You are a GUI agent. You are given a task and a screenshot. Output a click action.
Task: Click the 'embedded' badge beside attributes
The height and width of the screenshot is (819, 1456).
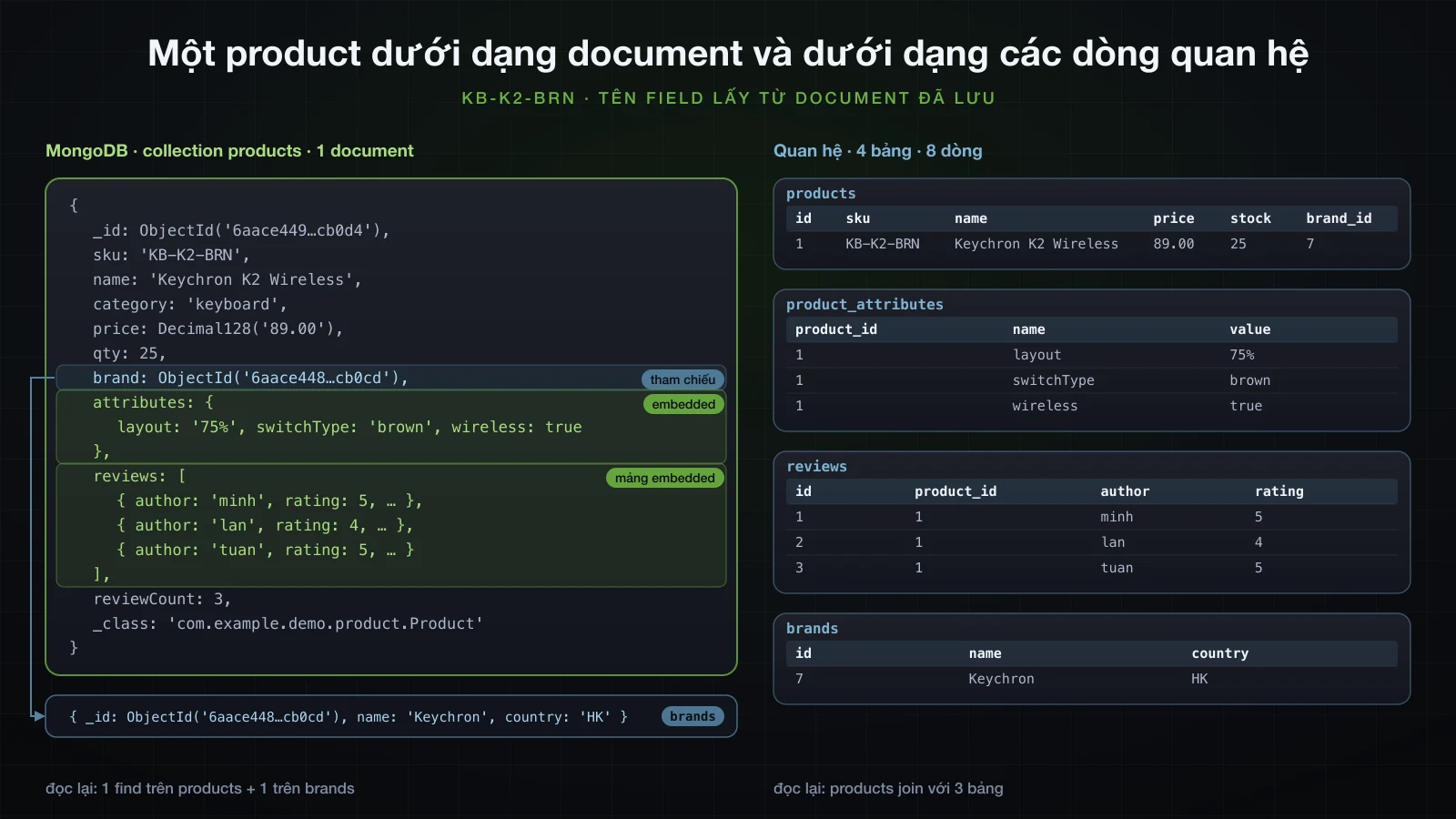[683, 404]
